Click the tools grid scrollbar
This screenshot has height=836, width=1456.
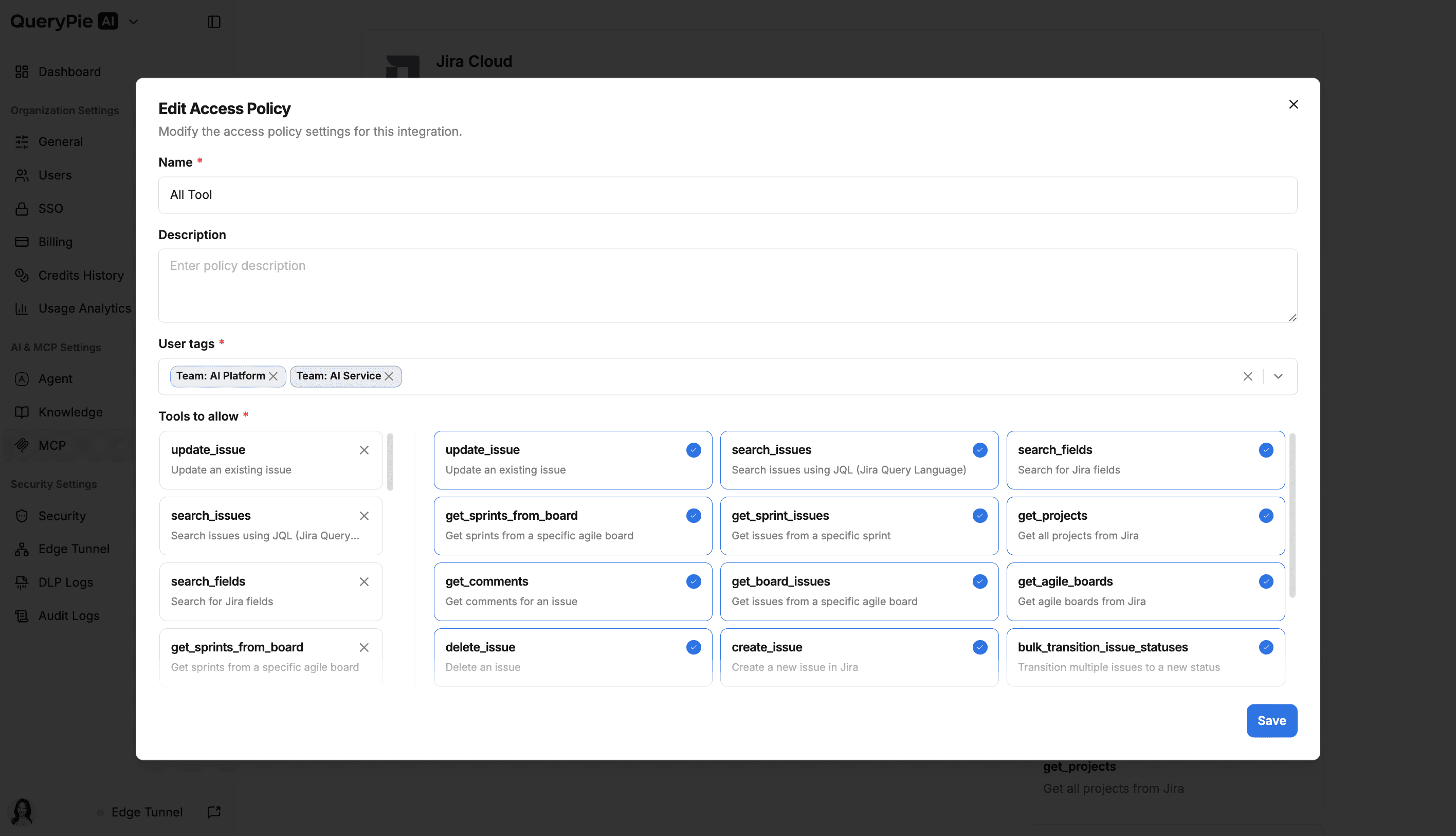[x=1292, y=515]
